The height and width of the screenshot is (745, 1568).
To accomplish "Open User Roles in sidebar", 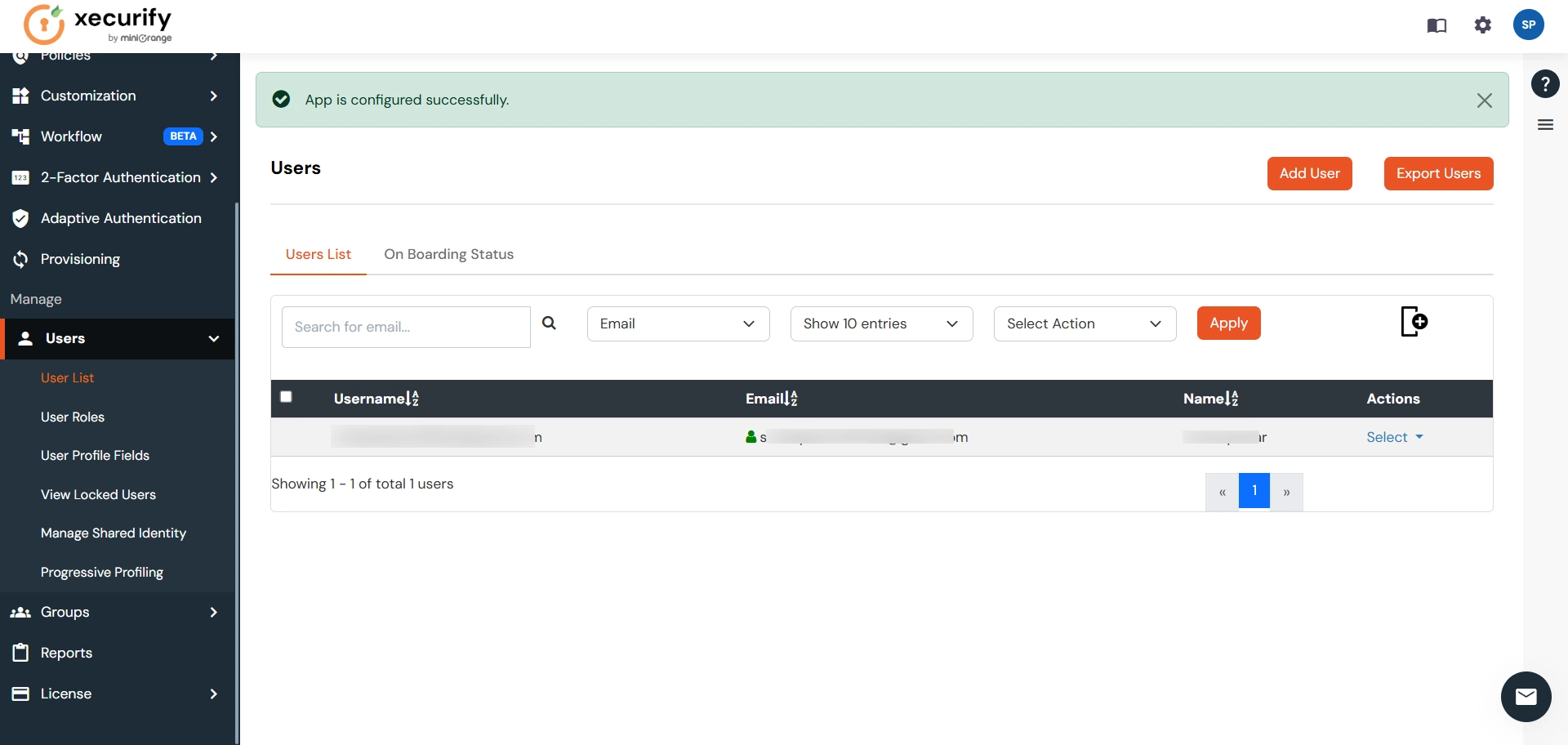I will tap(73, 417).
